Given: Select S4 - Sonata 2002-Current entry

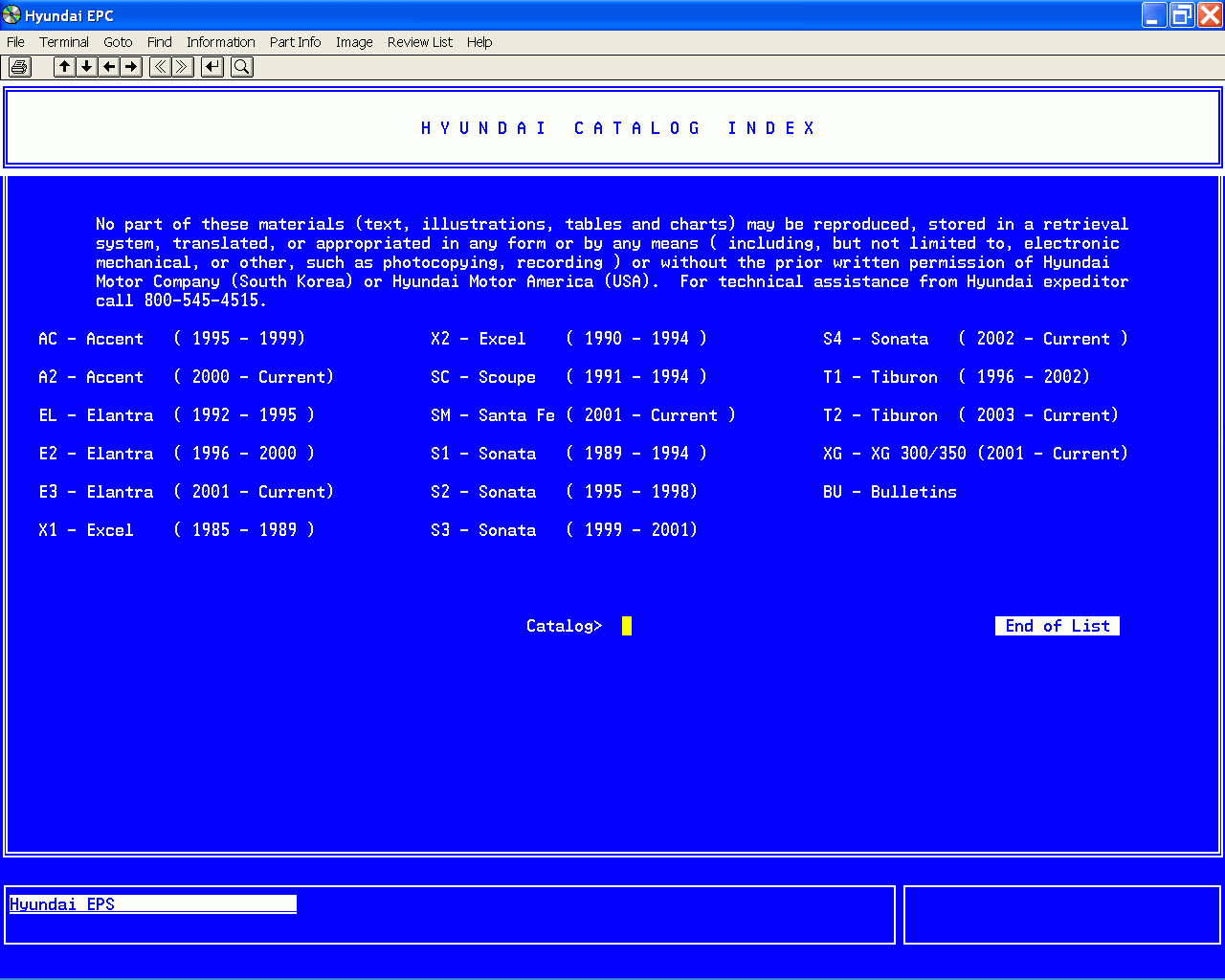Looking at the screenshot, I should pyautogui.click(x=976, y=339).
